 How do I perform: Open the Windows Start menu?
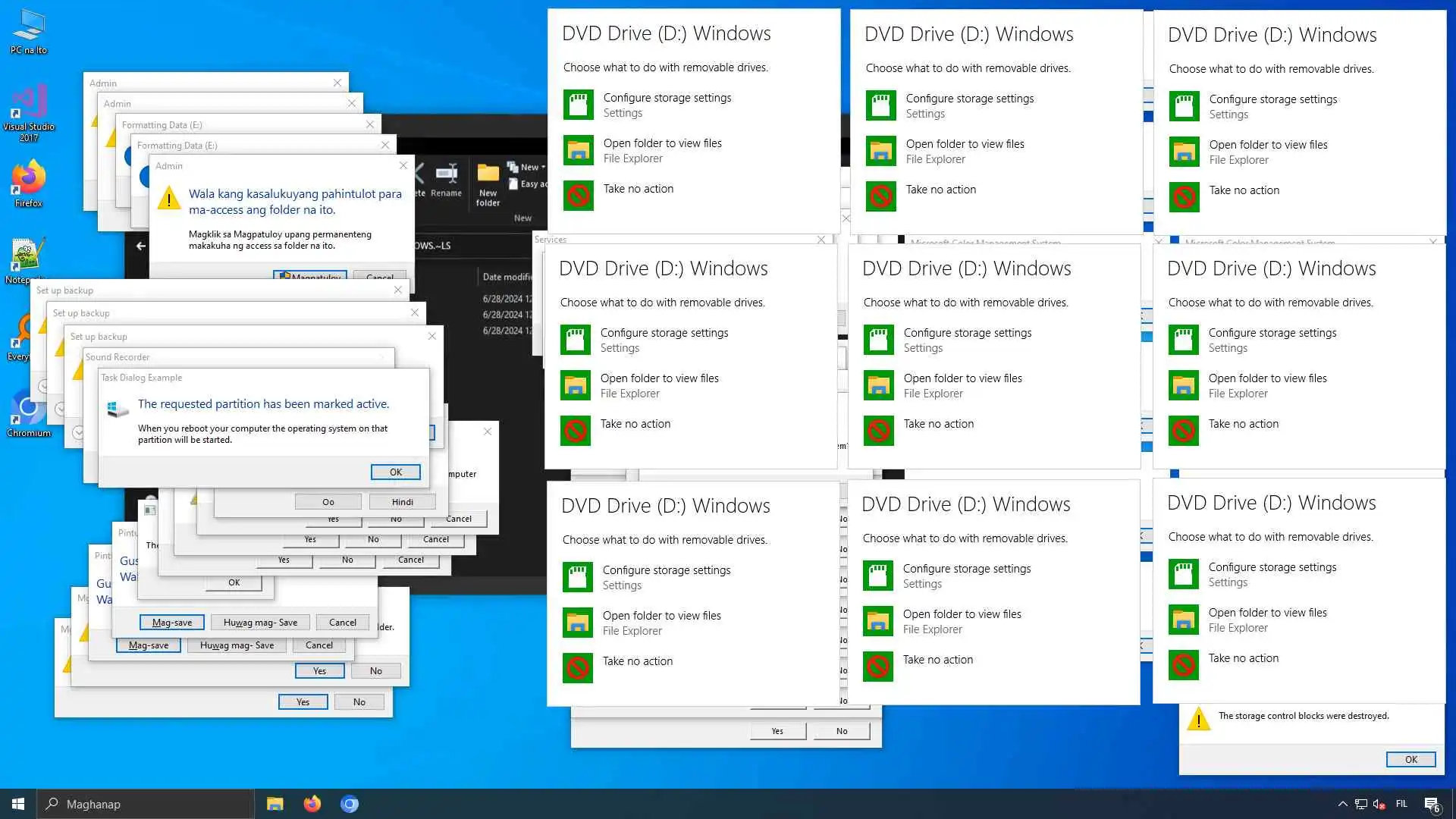(x=18, y=804)
